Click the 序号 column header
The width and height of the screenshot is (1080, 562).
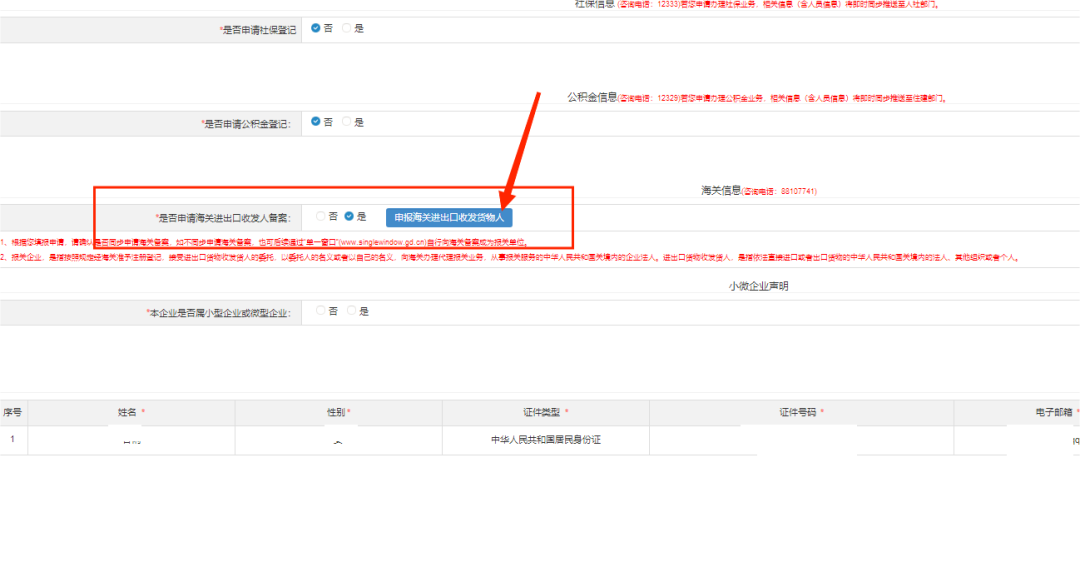(12, 413)
